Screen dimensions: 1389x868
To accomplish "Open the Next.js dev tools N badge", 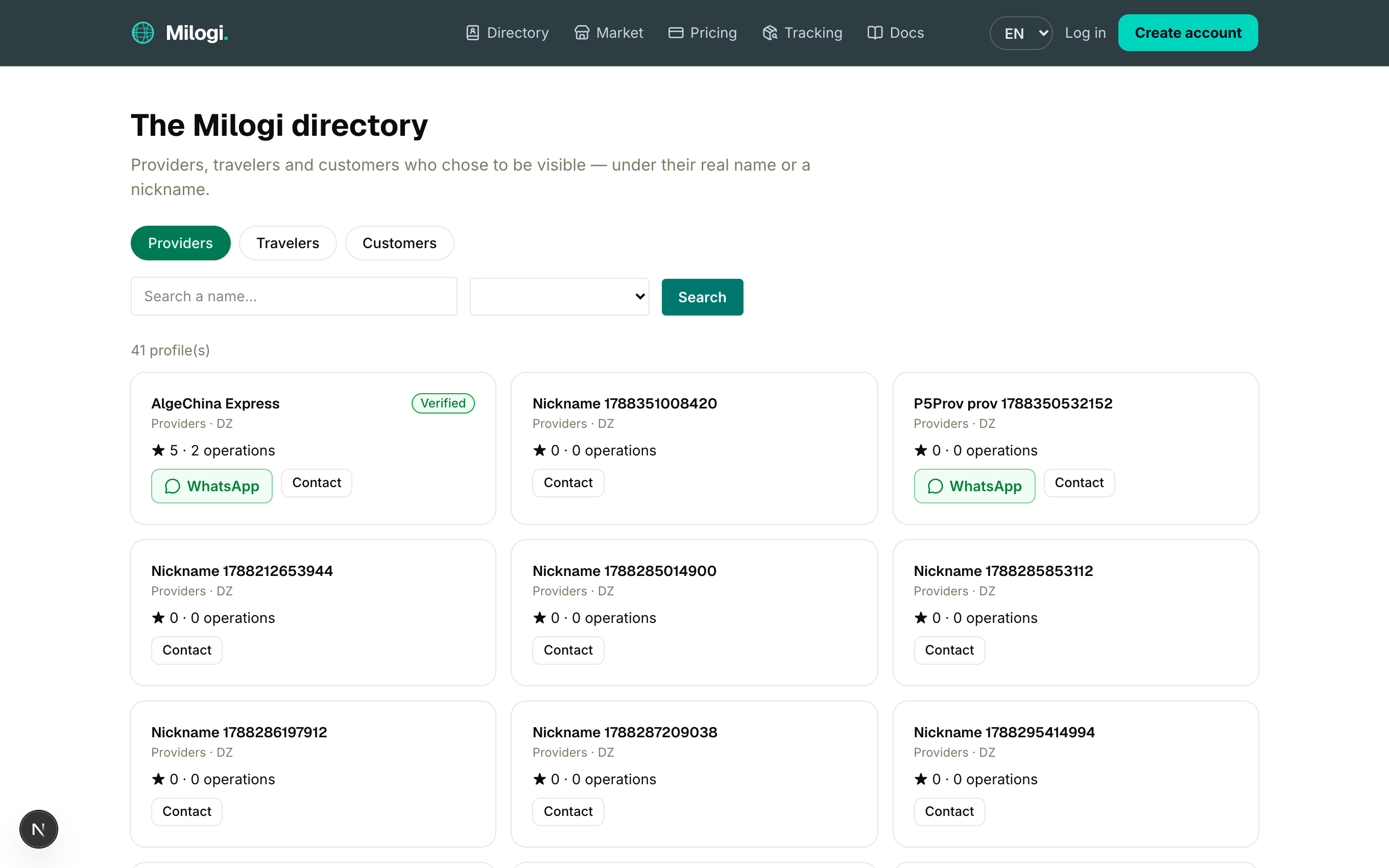I will point(38,829).
